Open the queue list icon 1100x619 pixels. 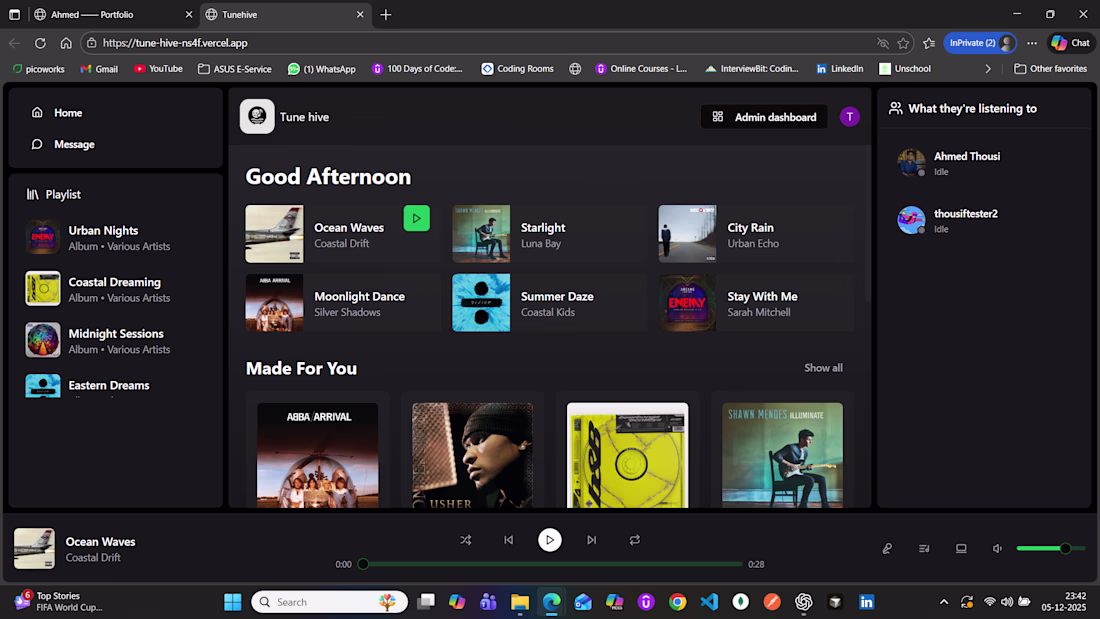924,549
